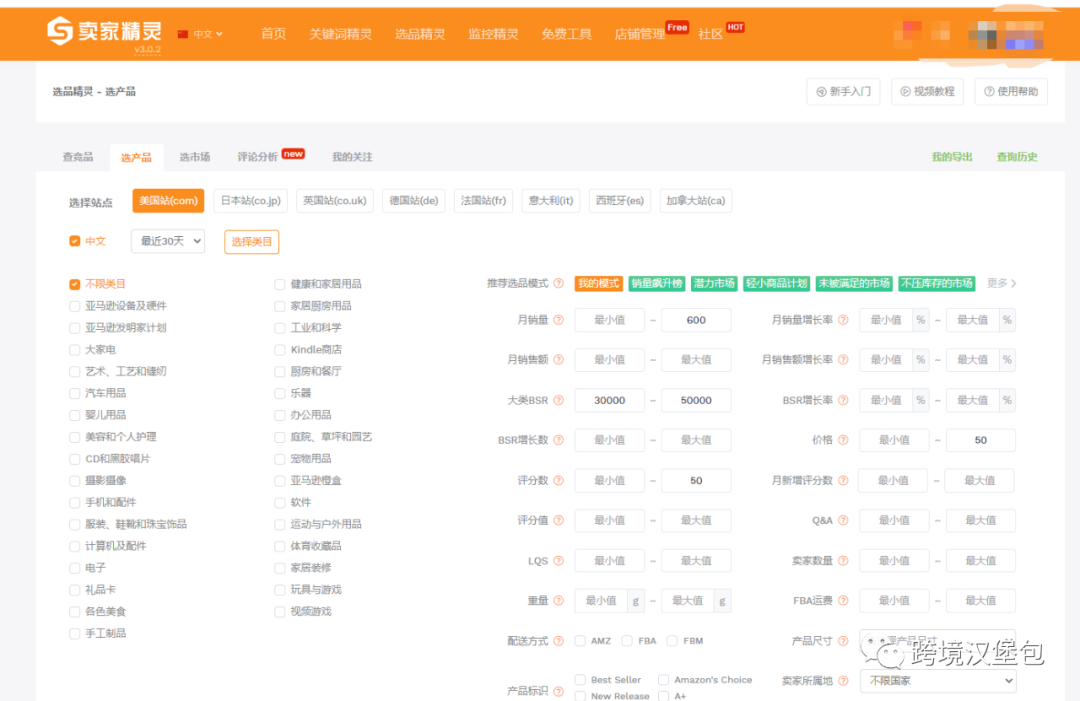Open the 监控精灵 menu item

click(x=497, y=33)
